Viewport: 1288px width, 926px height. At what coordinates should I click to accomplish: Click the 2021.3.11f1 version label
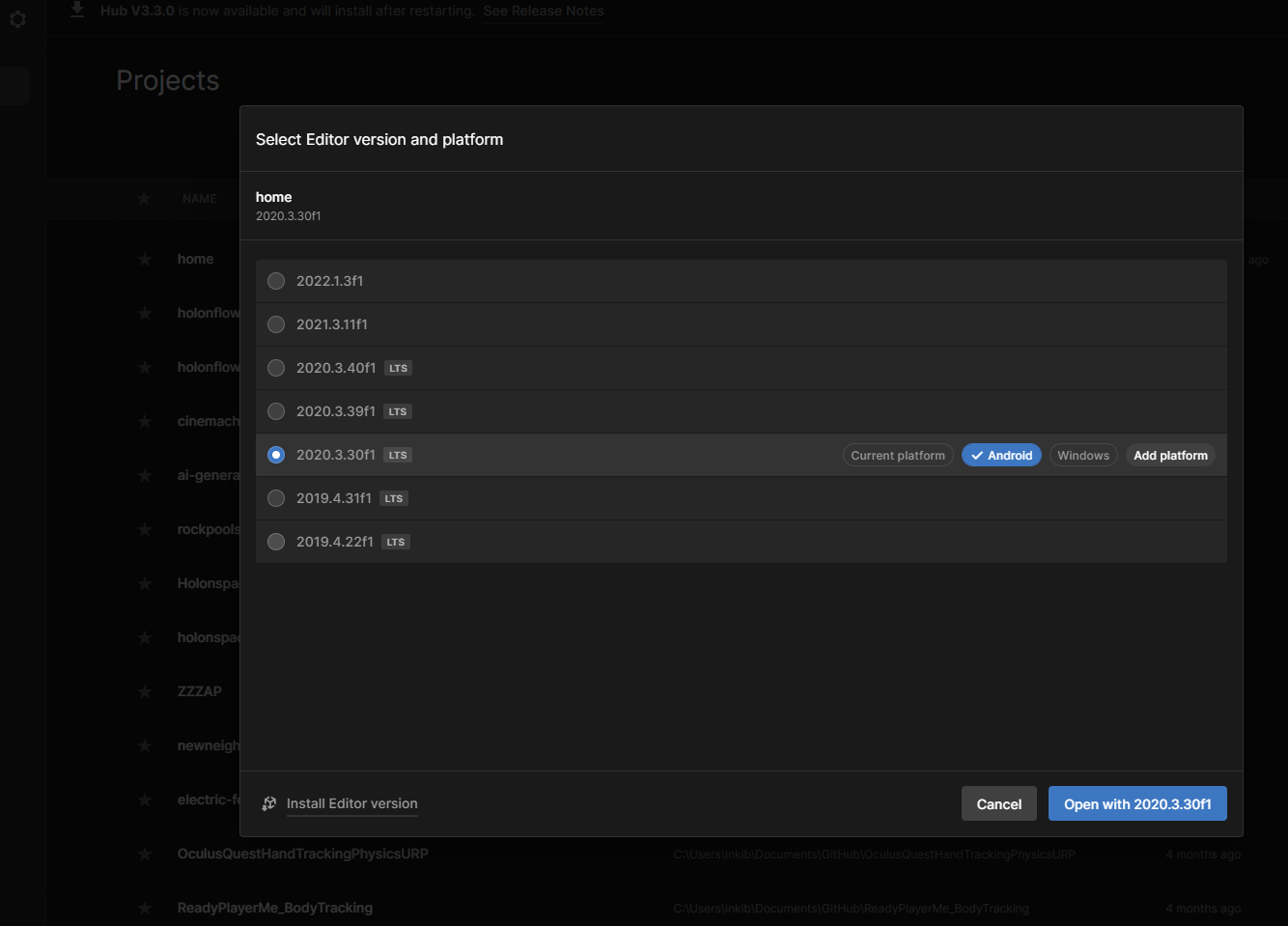point(332,324)
